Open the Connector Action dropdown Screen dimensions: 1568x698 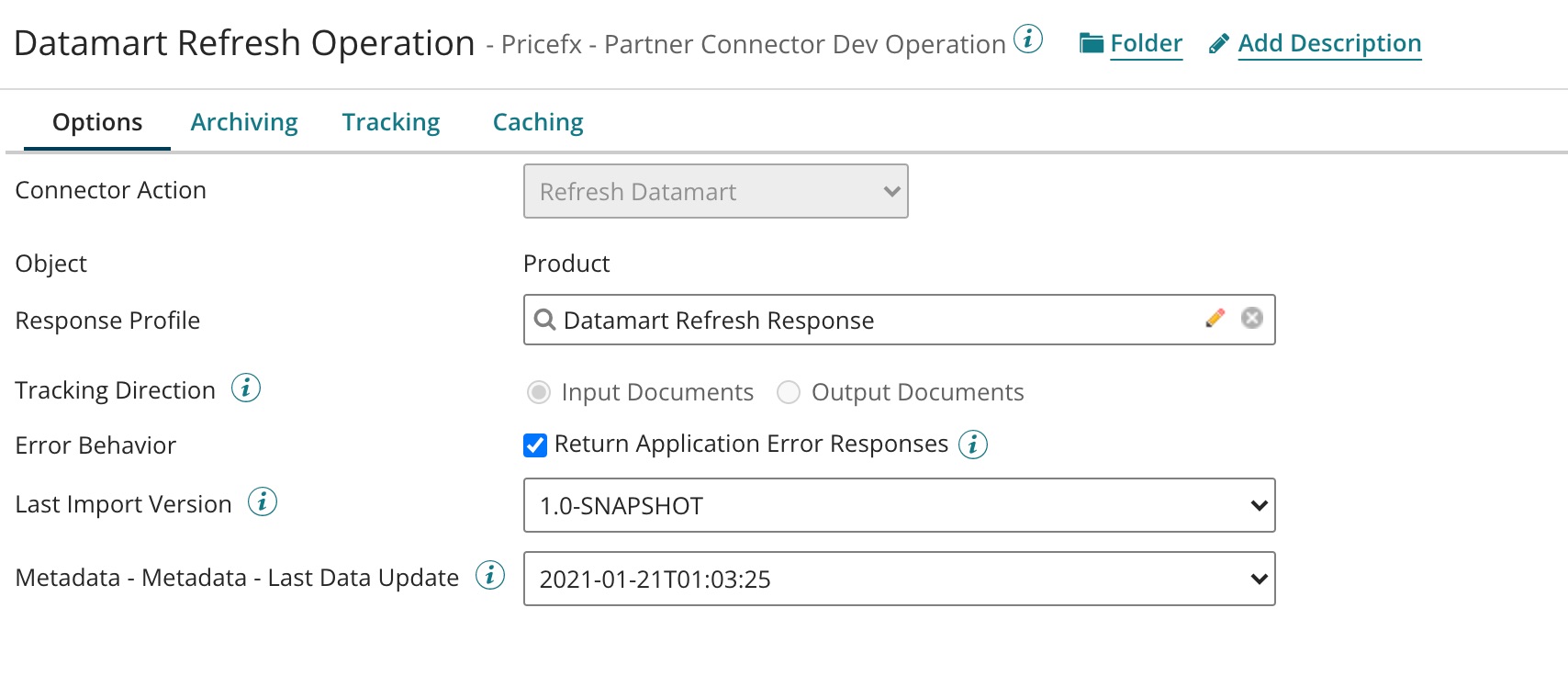[715, 191]
